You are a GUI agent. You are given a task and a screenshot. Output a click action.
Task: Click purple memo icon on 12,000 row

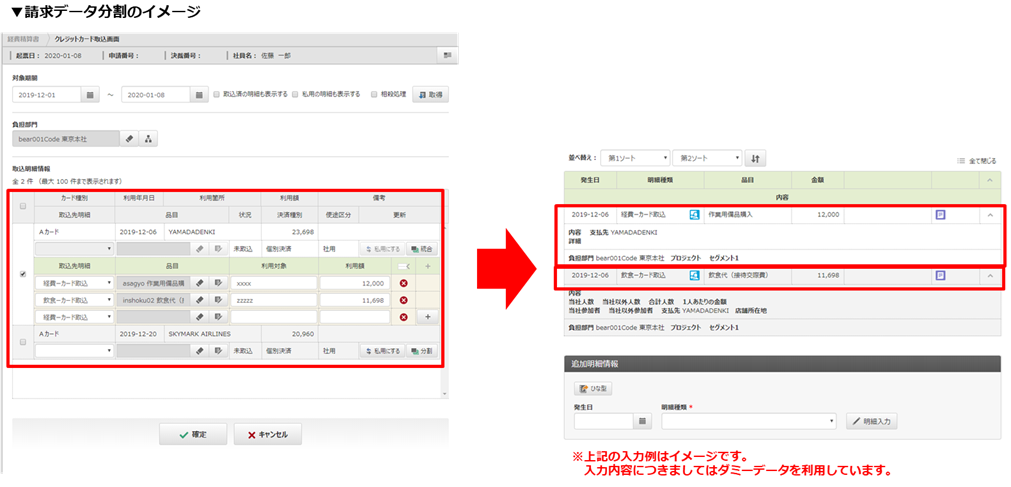940,215
